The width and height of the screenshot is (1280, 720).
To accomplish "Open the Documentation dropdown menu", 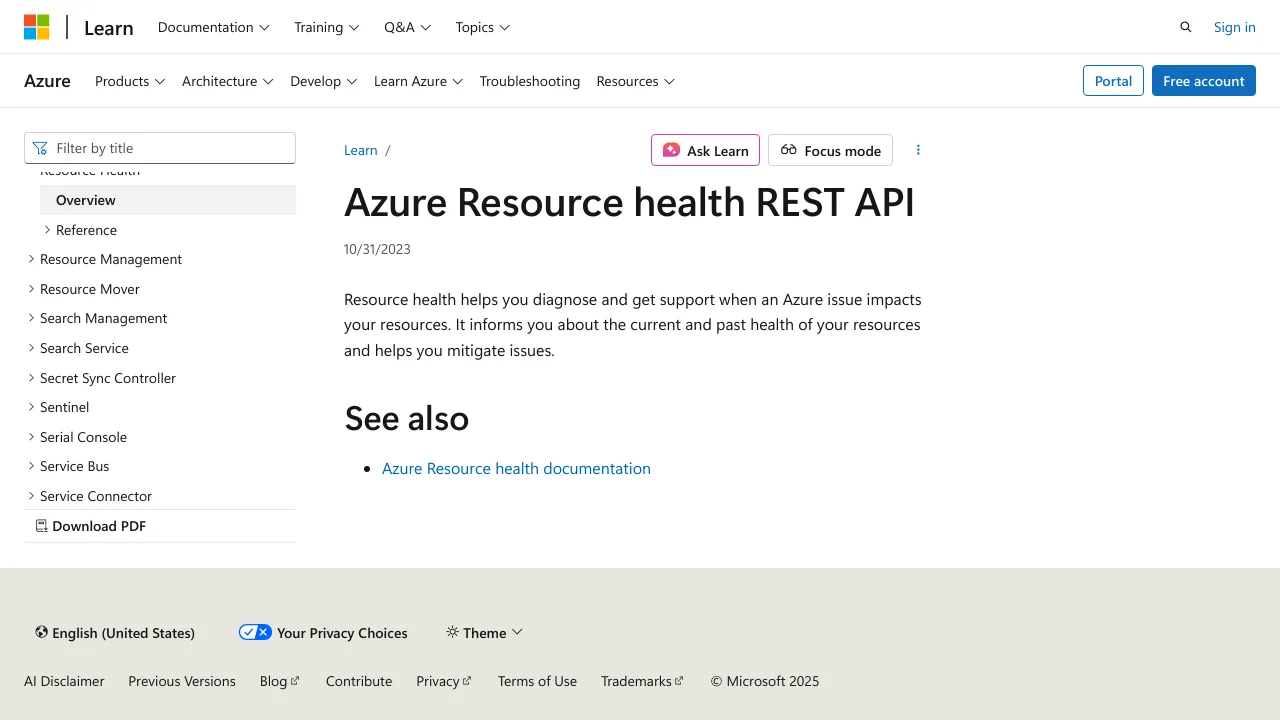I will [214, 27].
